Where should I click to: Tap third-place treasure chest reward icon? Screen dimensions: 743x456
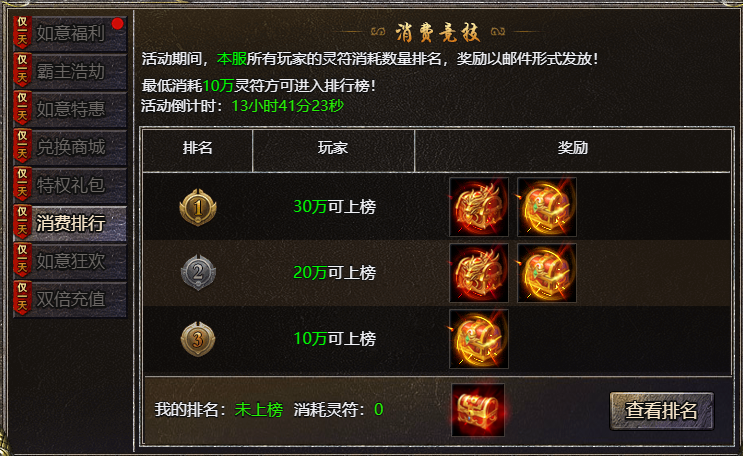(479, 339)
